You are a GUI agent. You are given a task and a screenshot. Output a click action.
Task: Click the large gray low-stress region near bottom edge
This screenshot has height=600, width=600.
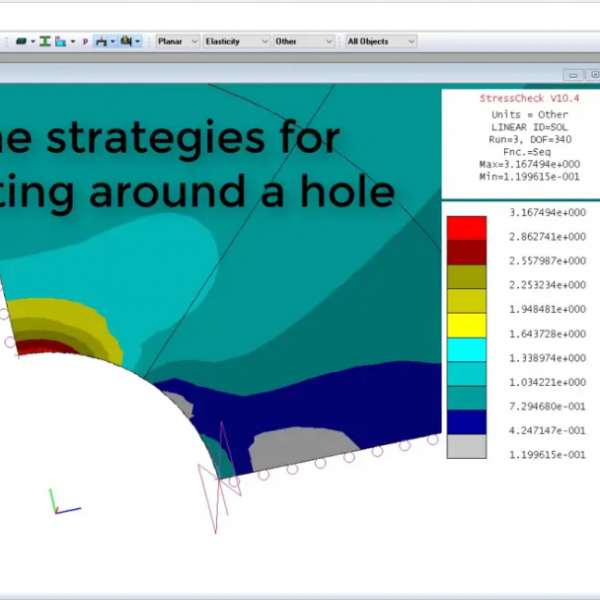click(x=302, y=448)
